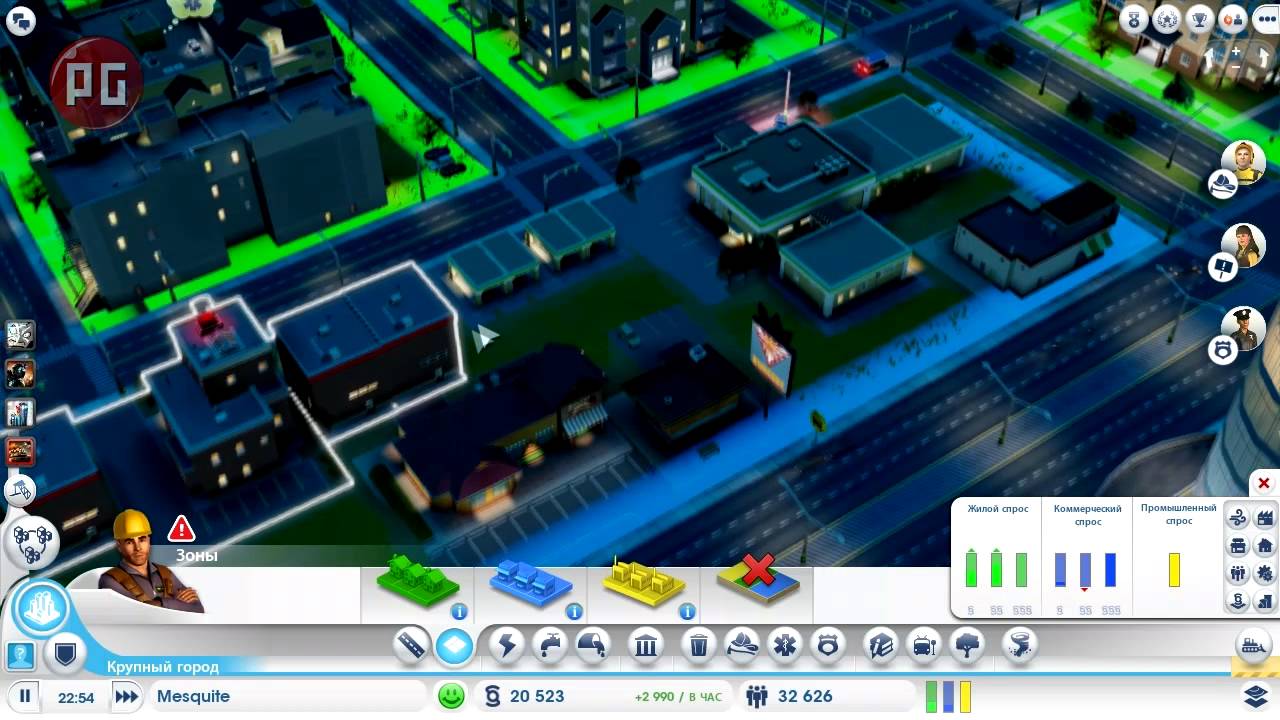The height and width of the screenshot is (720, 1280).
Task: Click the residential demand green bars
Action: click(996, 569)
